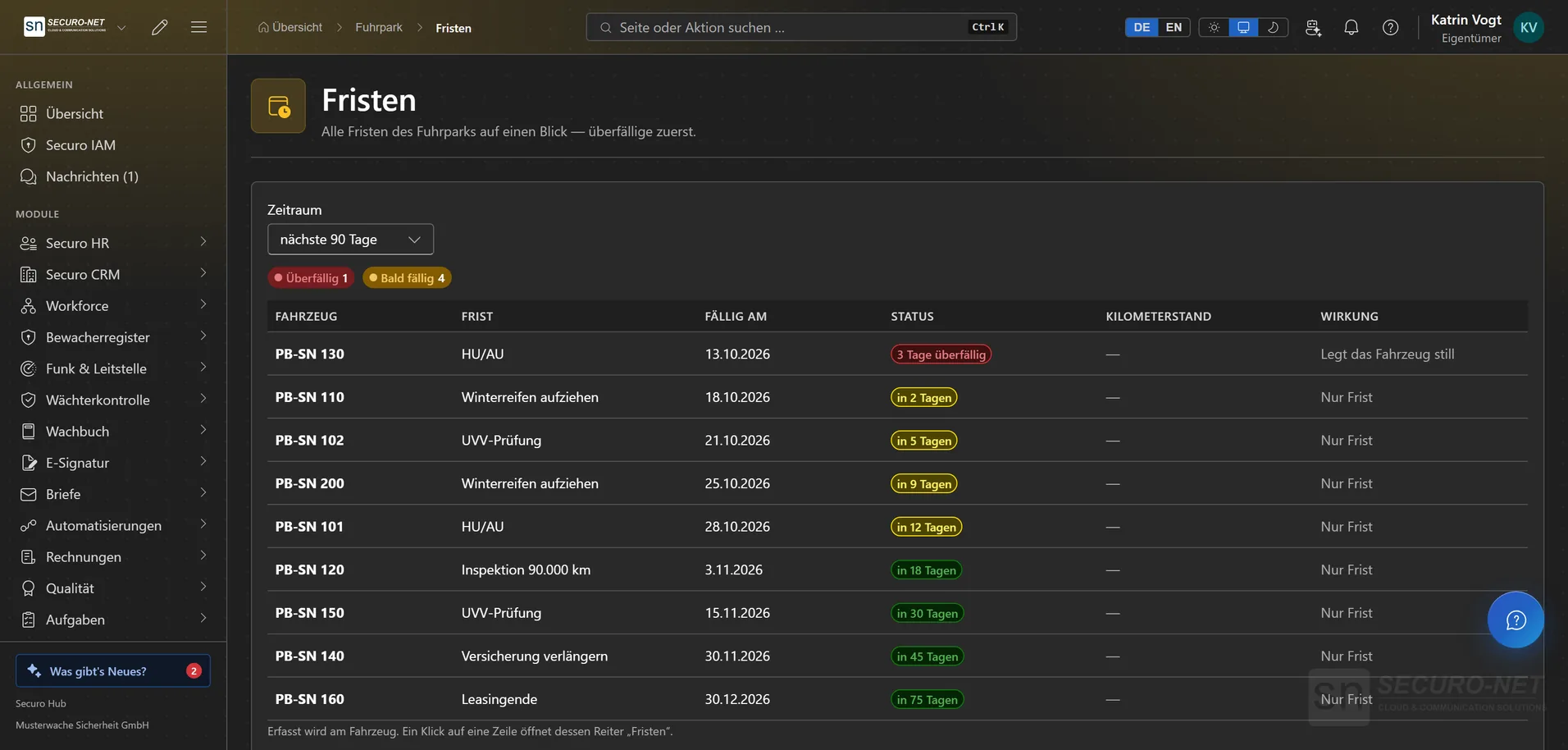Open the help question mark icon

click(x=1390, y=27)
